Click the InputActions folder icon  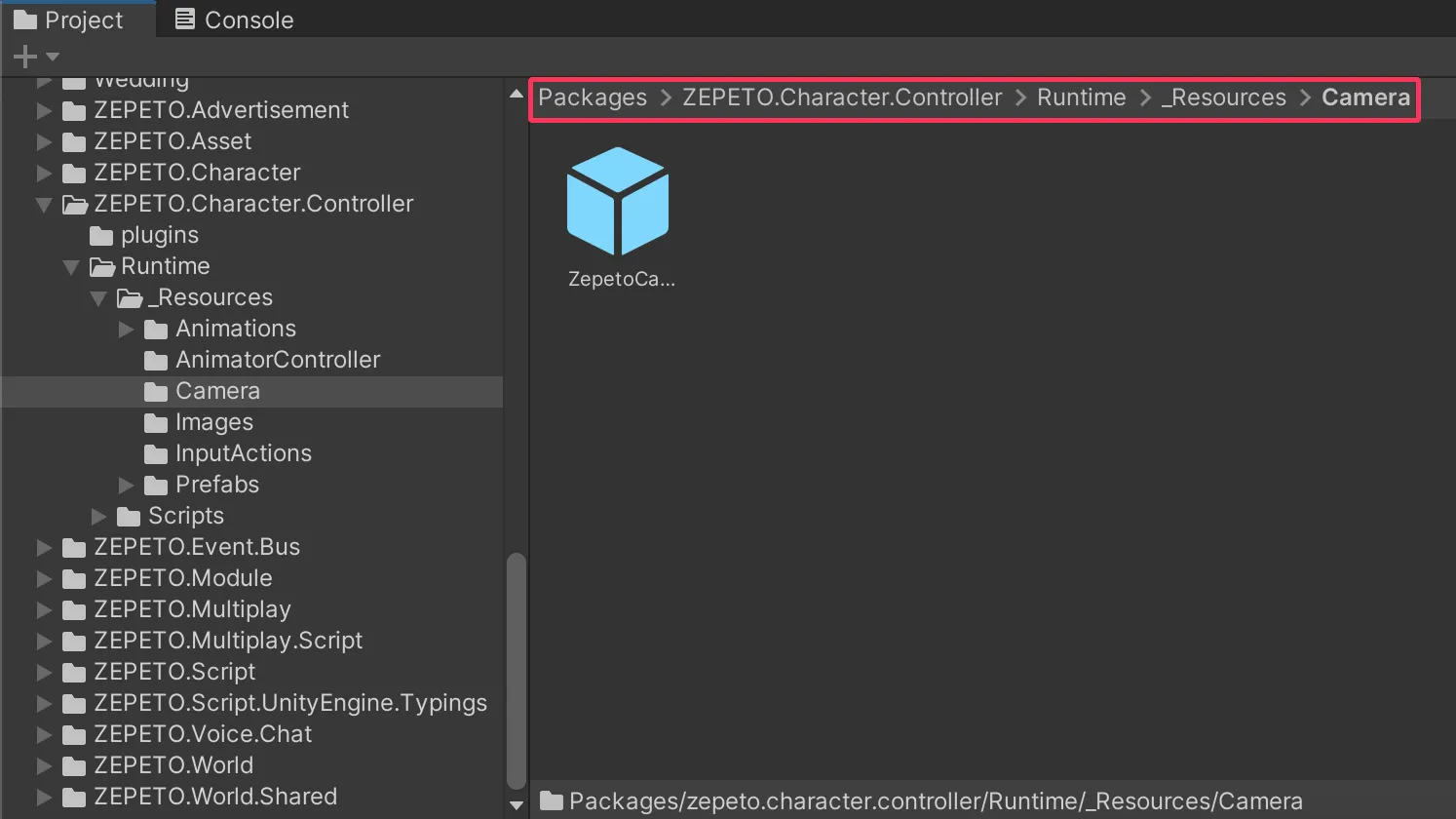pos(156,454)
